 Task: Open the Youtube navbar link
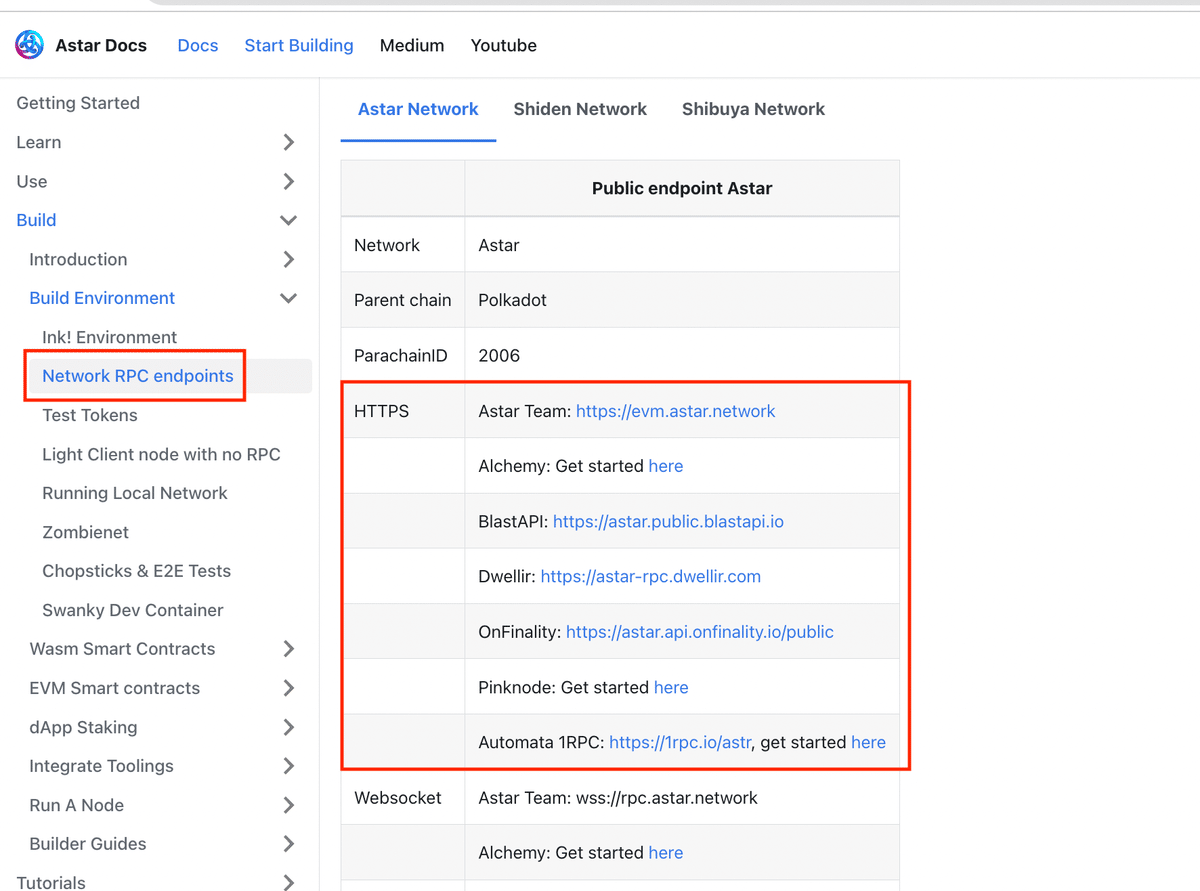(504, 45)
